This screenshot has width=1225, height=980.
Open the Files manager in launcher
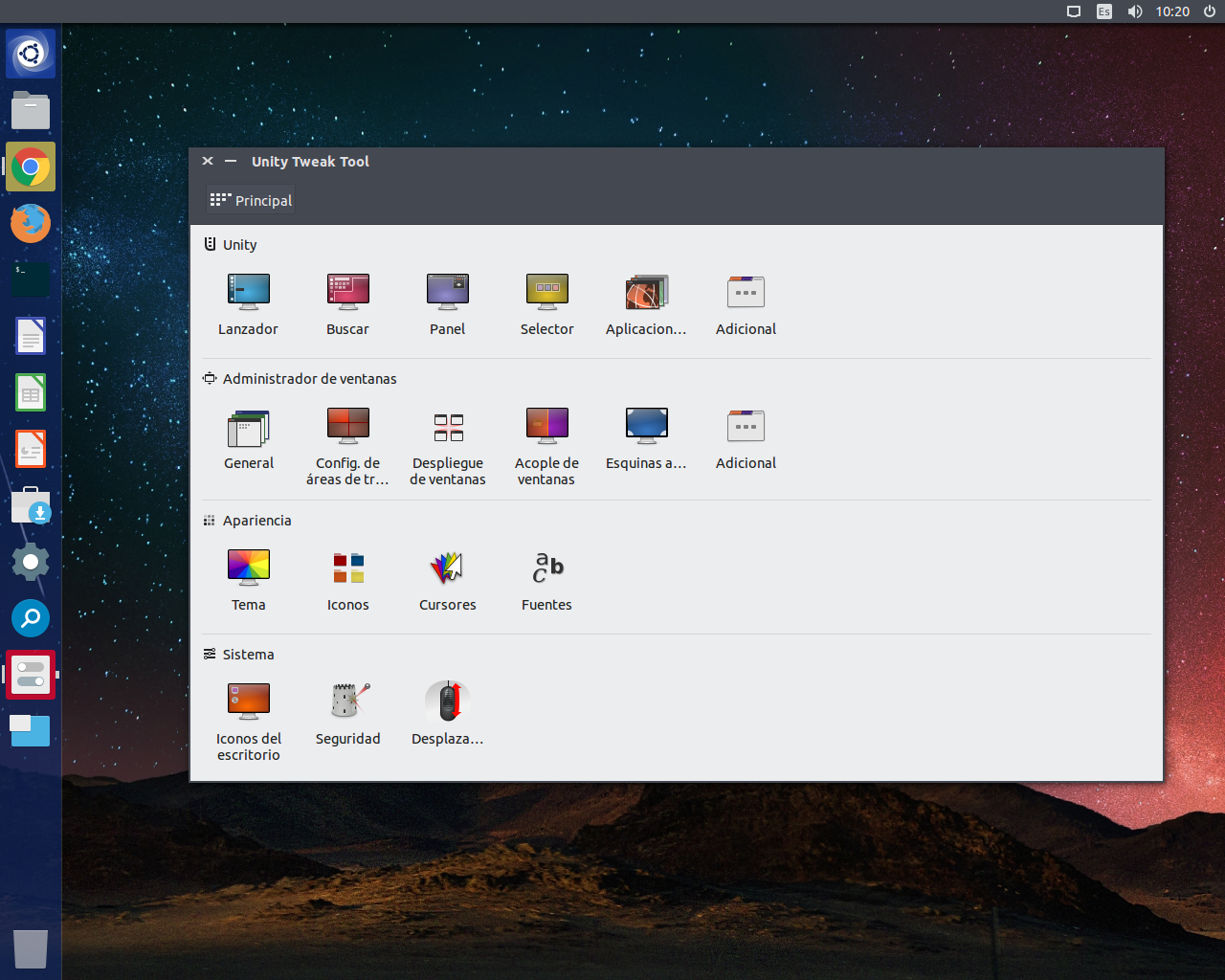pos(31,110)
